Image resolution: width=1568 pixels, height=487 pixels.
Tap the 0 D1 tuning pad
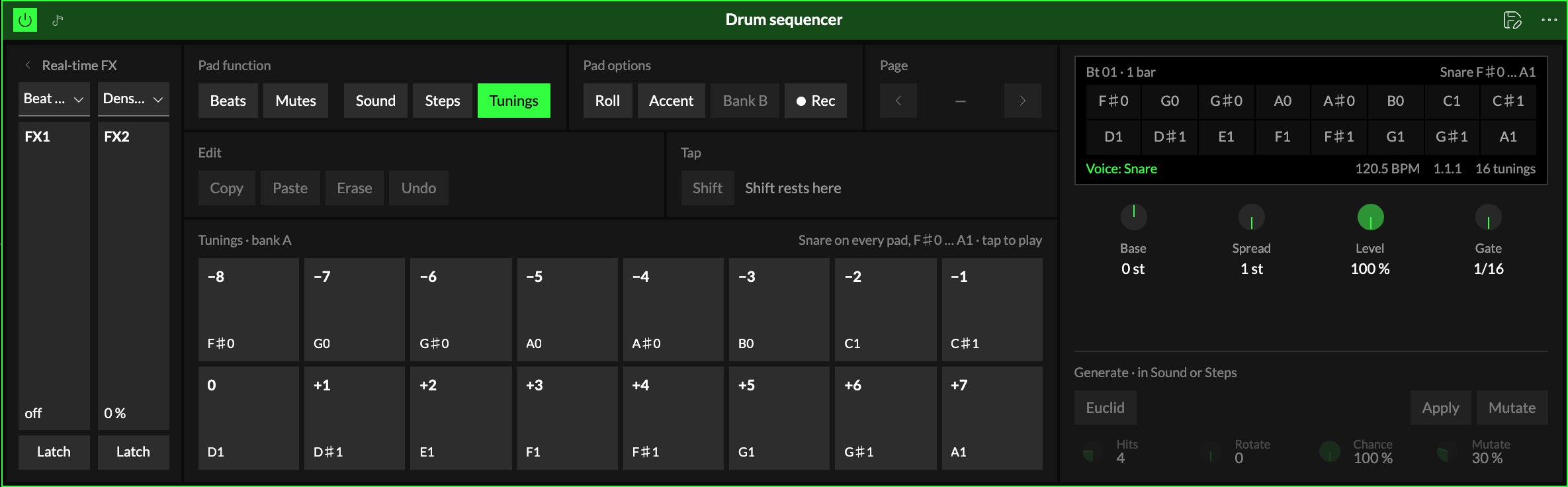click(249, 418)
